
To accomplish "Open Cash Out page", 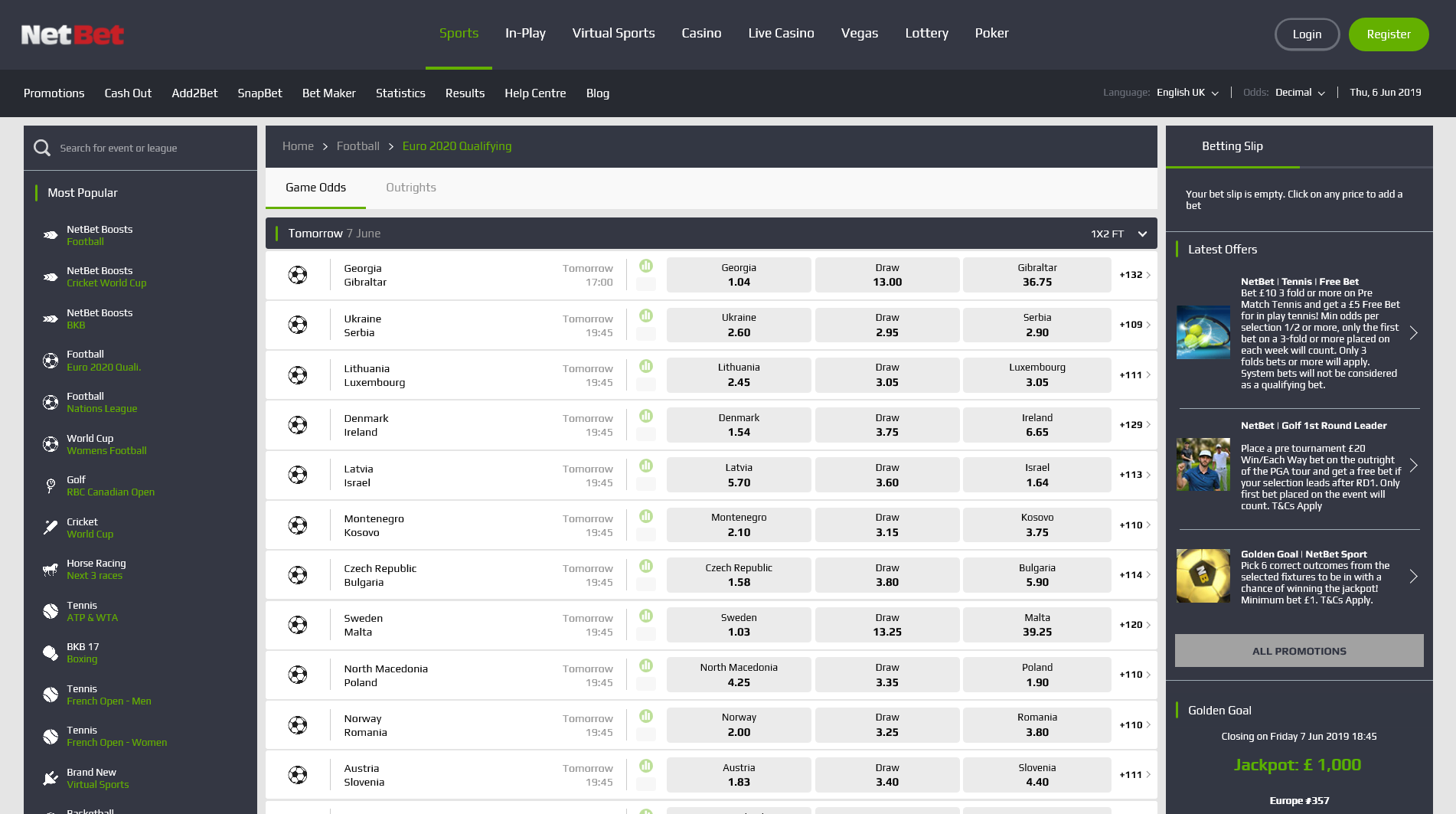I will (x=128, y=93).
